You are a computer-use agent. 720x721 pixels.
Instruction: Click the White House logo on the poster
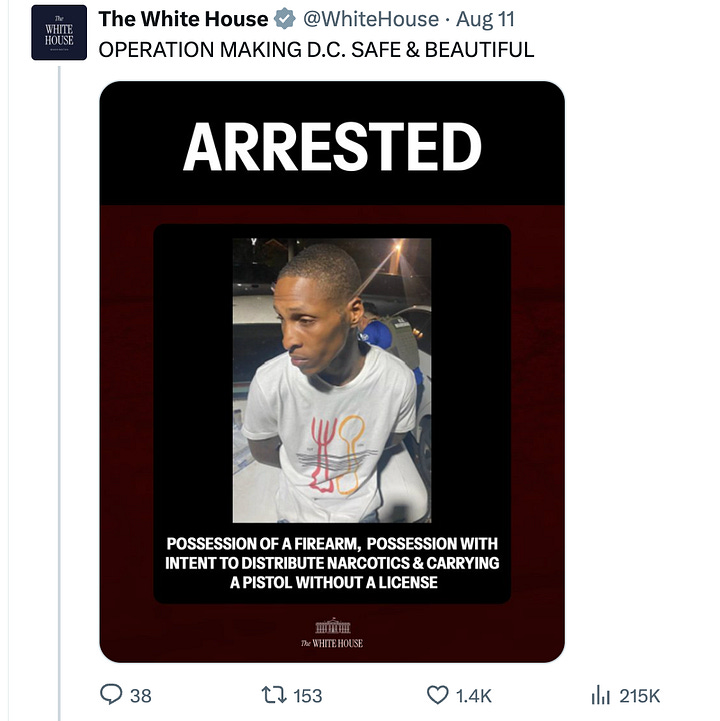[332, 633]
